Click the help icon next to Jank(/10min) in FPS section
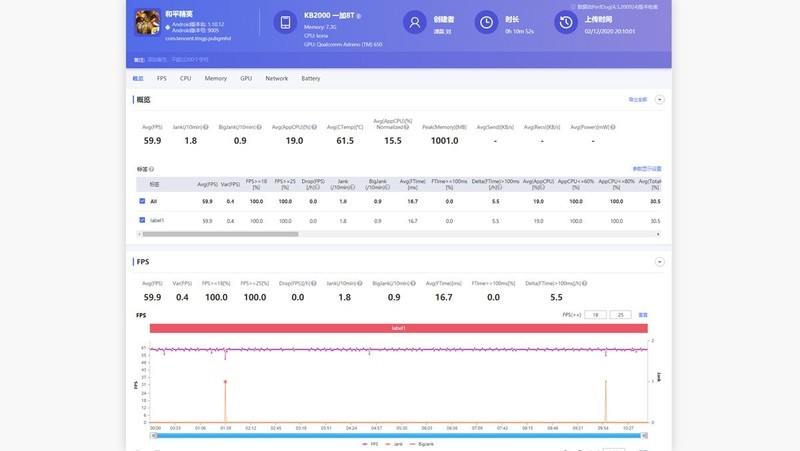The height and width of the screenshot is (451, 800). (364, 283)
